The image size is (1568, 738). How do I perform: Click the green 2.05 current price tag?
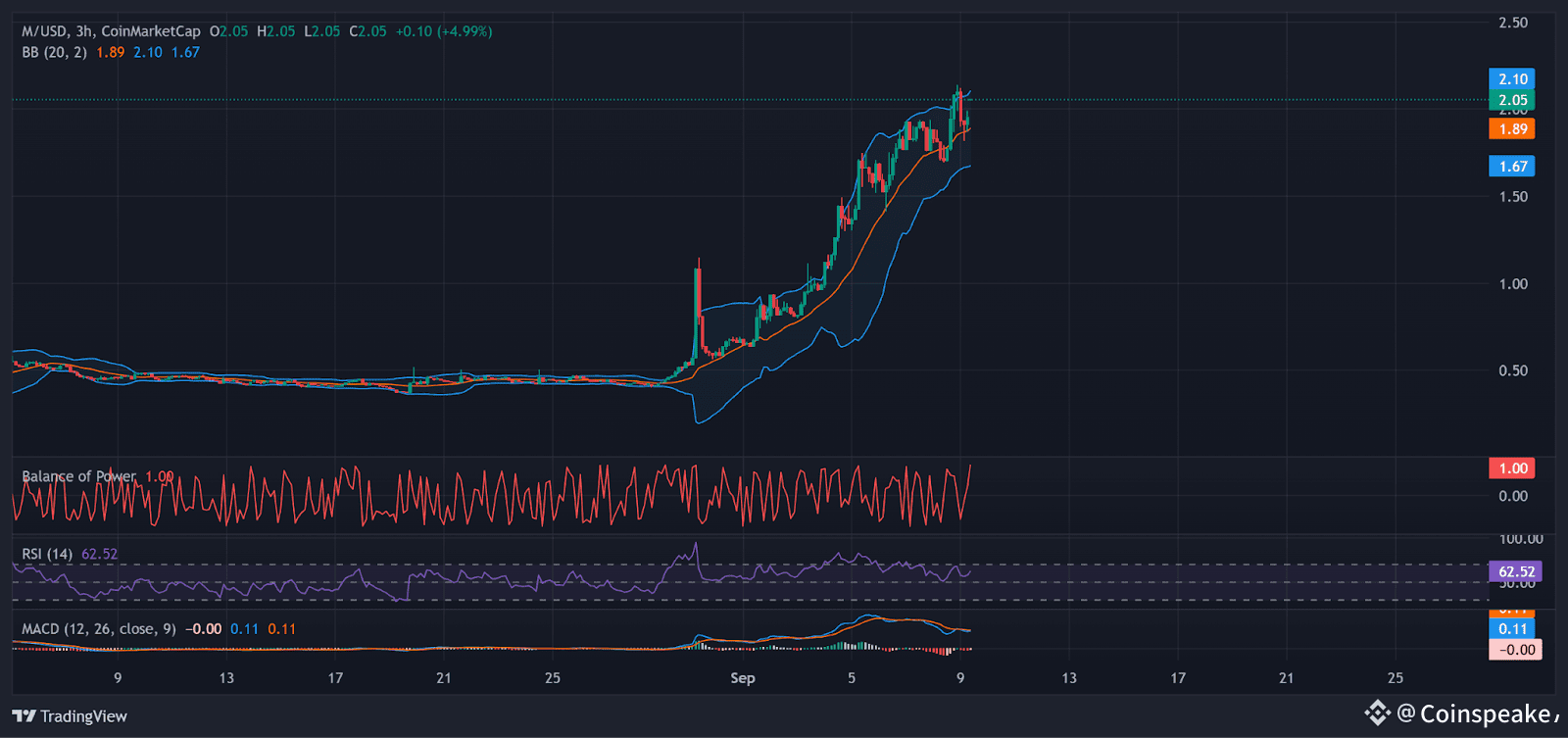tap(1512, 100)
